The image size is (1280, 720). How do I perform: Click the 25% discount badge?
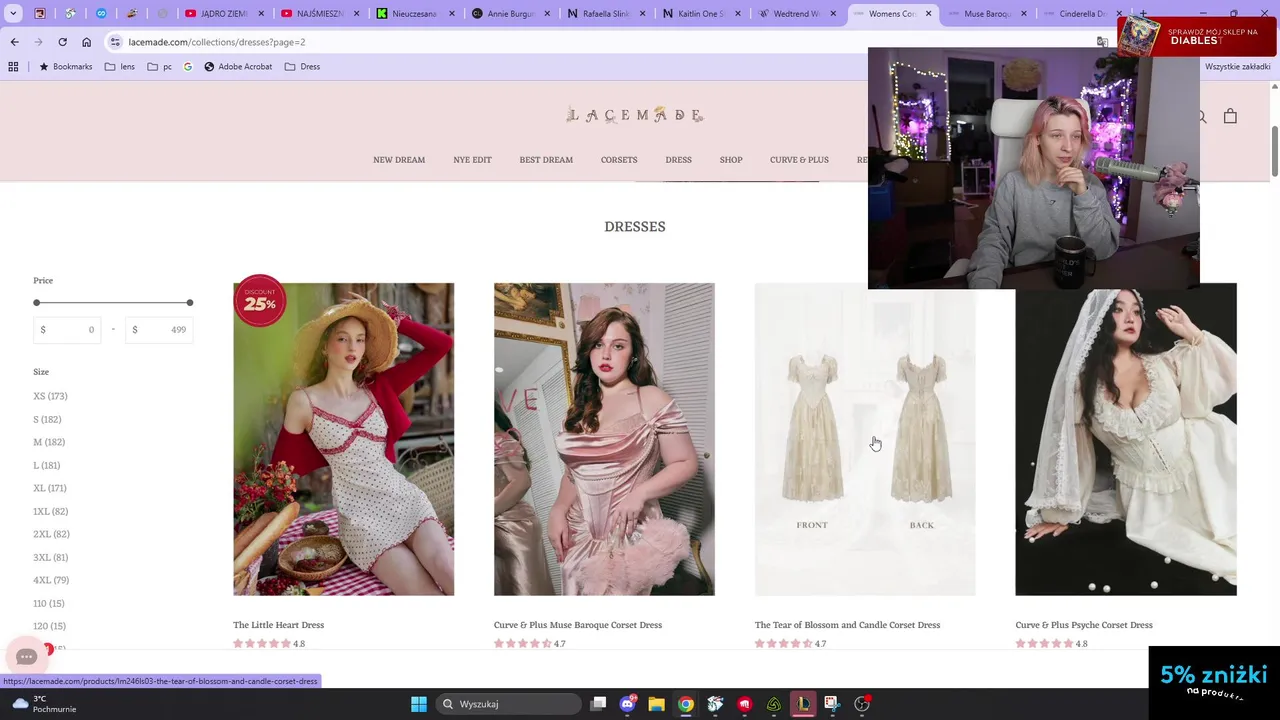260,302
